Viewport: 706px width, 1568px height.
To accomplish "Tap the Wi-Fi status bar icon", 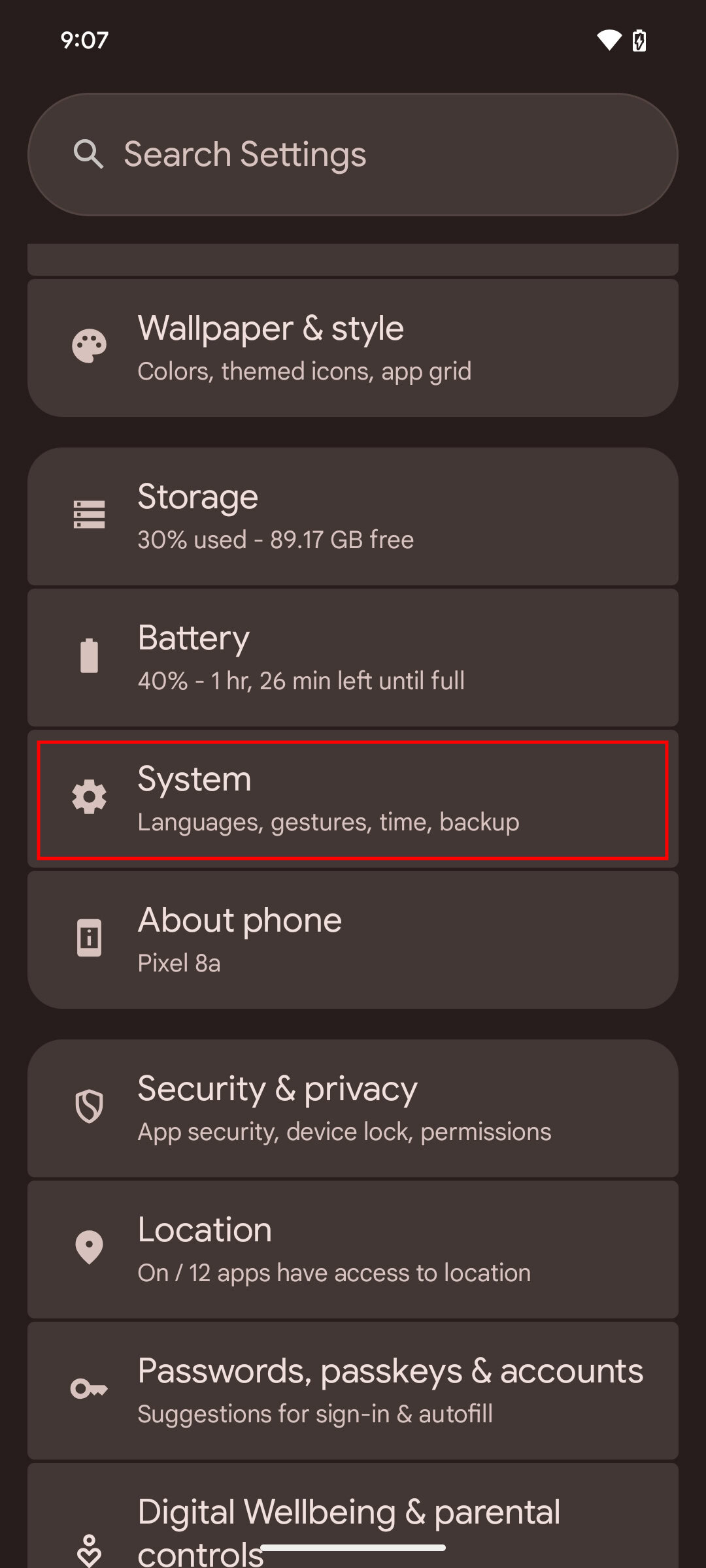I will 609,41.
